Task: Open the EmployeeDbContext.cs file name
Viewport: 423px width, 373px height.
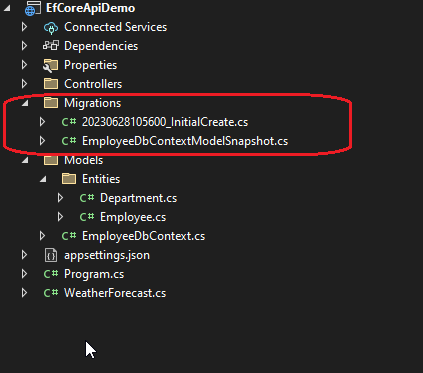Action: (143, 236)
